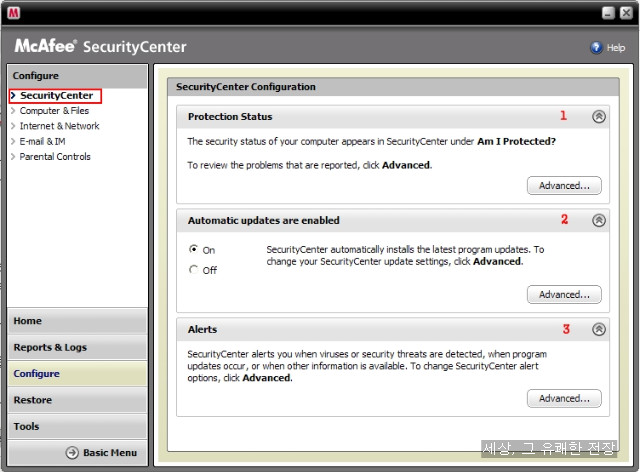This screenshot has width=640, height=472.
Task: Expand E-mail & IM configuration
Action: tap(42, 141)
